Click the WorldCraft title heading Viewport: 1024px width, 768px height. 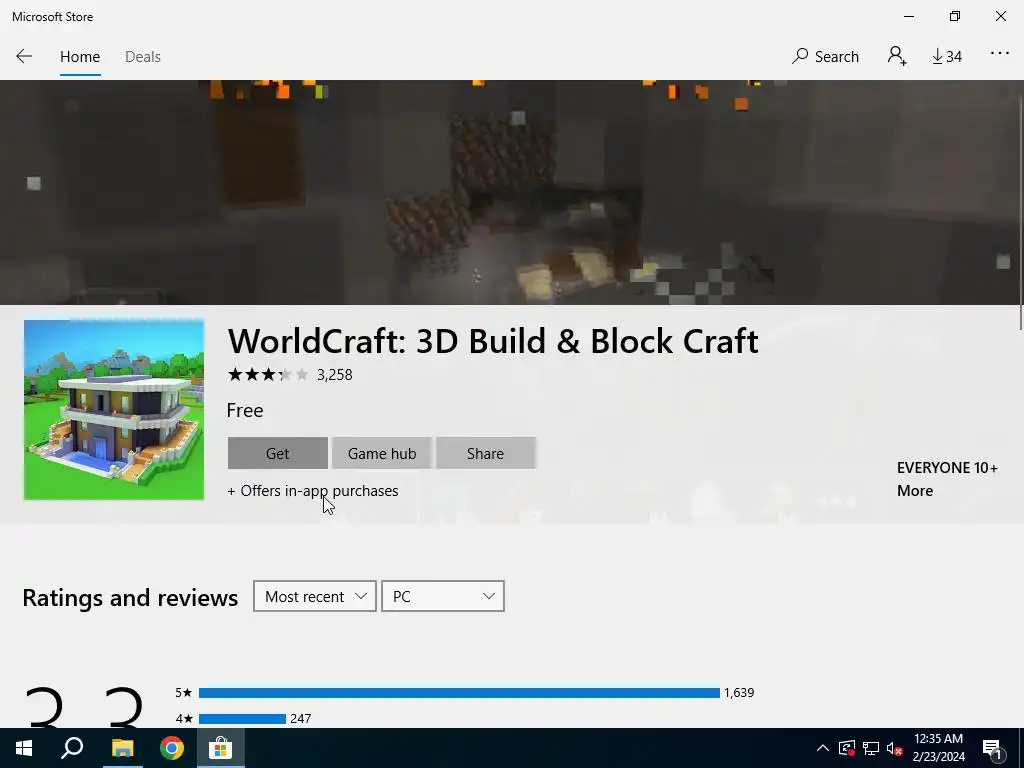click(x=493, y=341)
